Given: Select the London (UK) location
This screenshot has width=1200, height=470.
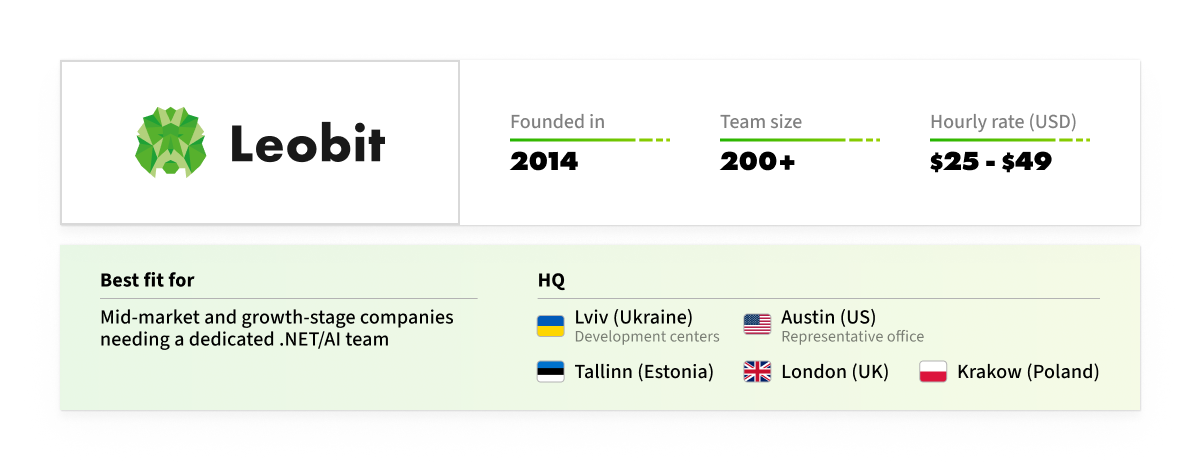Looking at the screenshot, I should coord(835,372).
